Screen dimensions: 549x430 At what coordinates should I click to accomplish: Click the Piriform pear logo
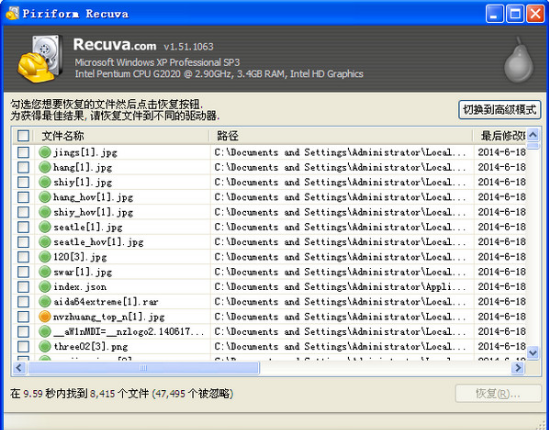click(x=519, y=61)
